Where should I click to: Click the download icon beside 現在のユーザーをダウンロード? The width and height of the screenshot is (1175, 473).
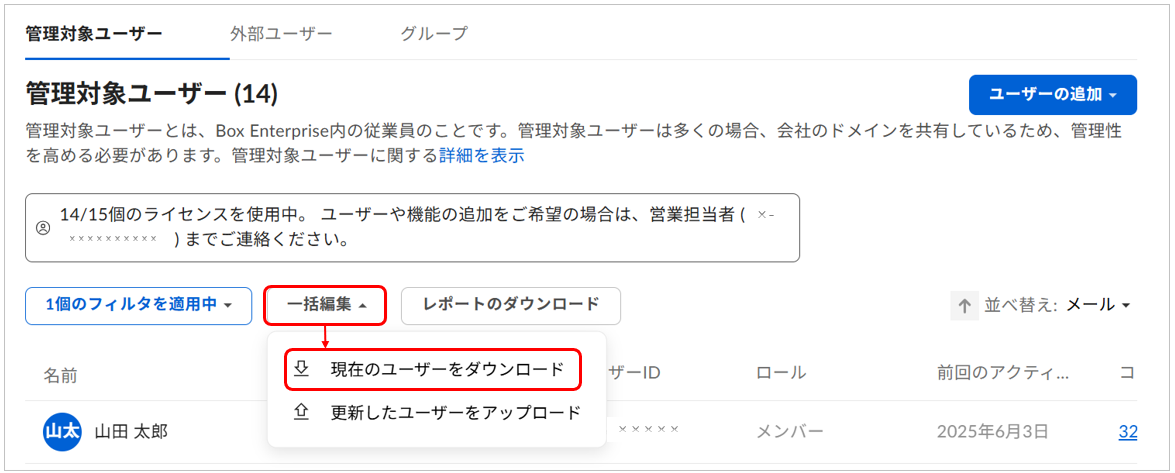click(301, 369)
